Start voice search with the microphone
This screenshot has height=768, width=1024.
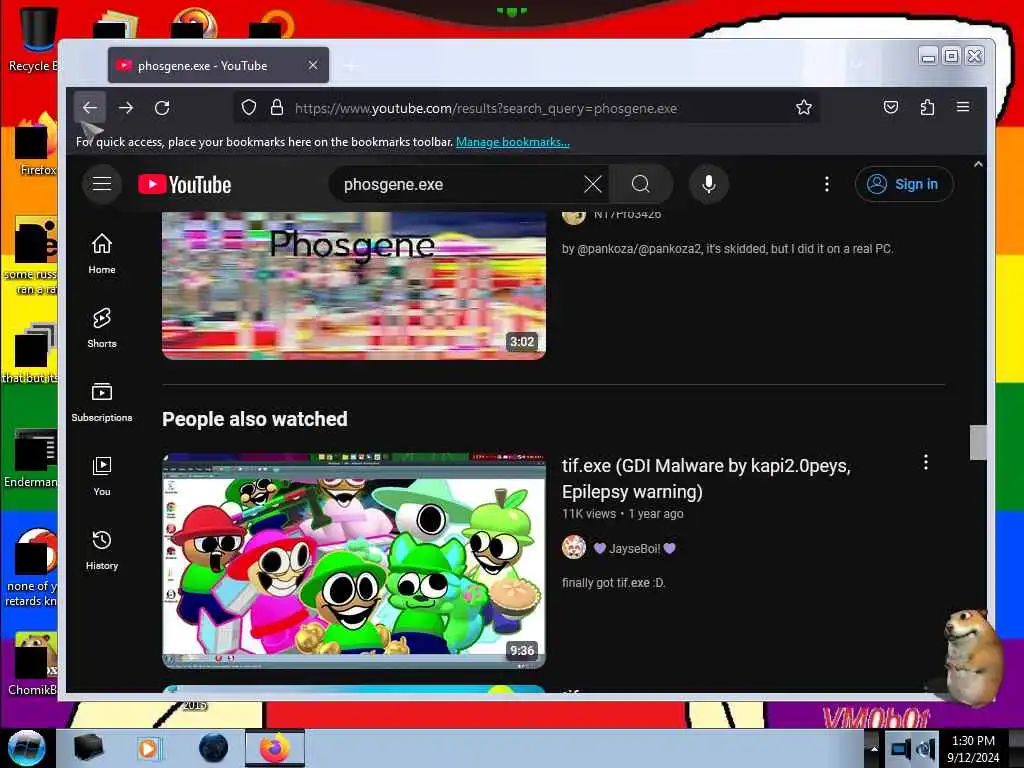point(709,184)
